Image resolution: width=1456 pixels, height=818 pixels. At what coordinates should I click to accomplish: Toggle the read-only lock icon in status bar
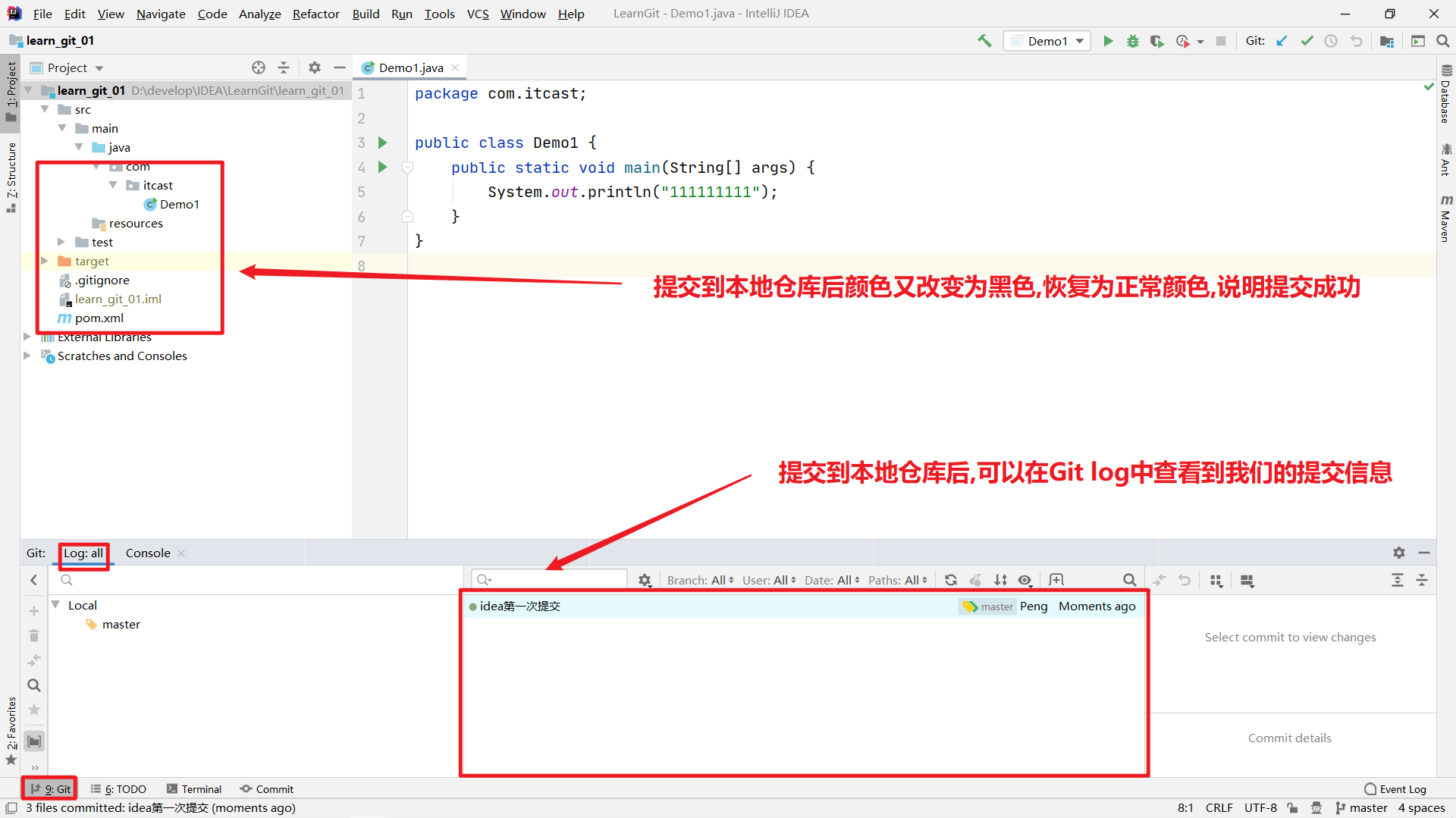click(1292, 808)
